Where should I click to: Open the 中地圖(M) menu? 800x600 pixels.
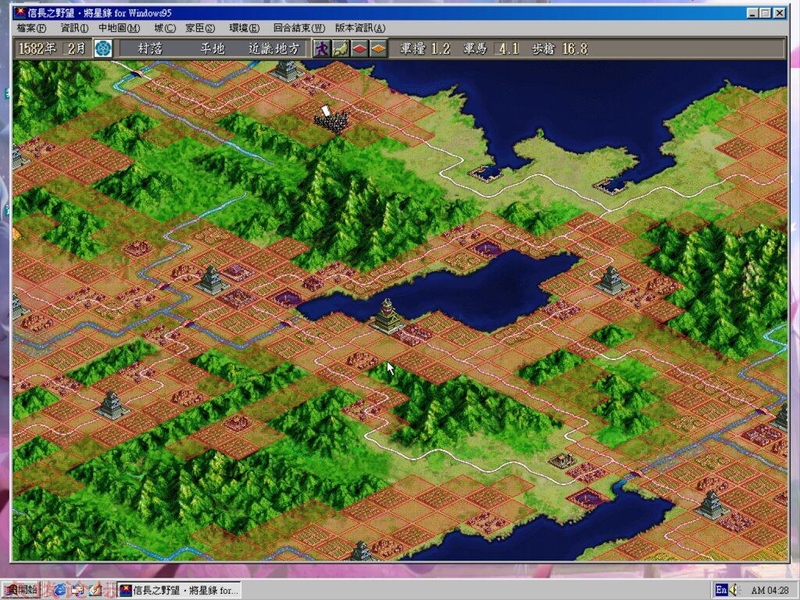[x=119, y=28]
